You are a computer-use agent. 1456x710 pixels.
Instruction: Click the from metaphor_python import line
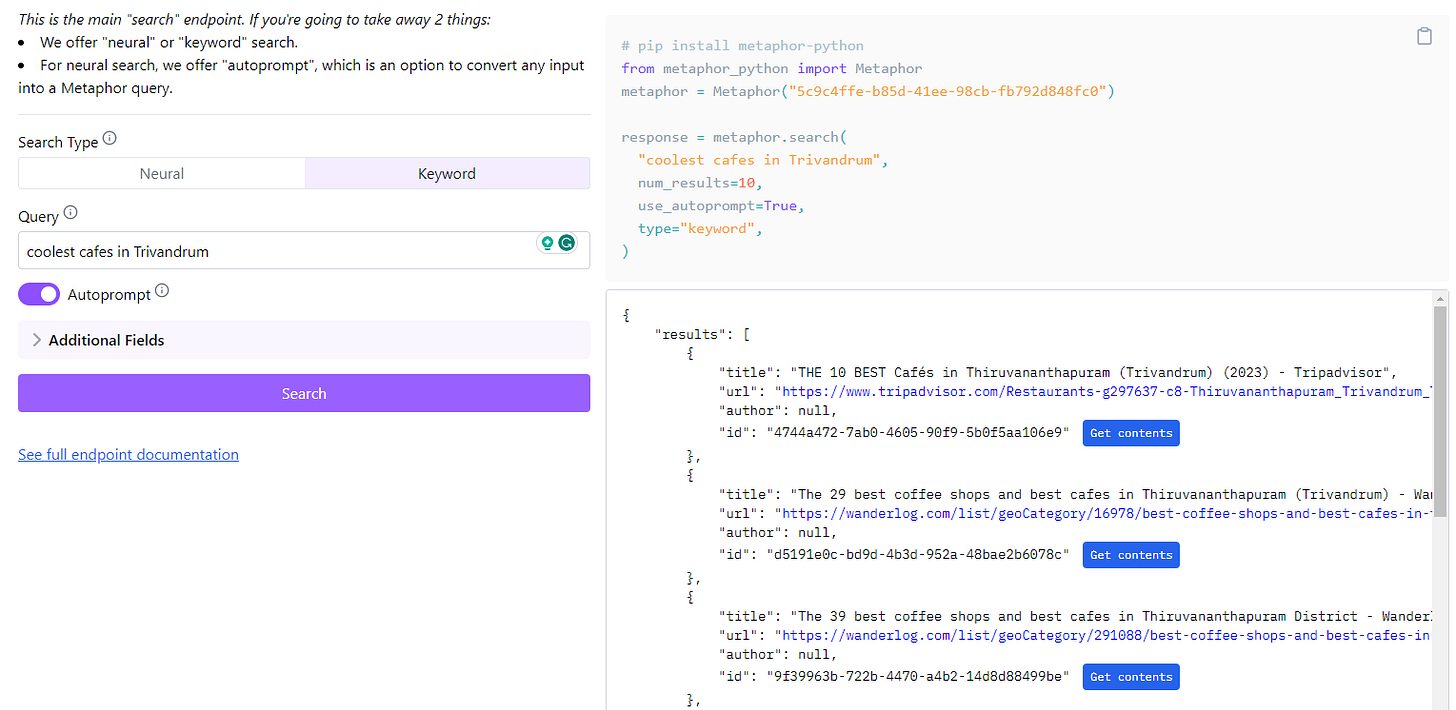coord(772,69)
